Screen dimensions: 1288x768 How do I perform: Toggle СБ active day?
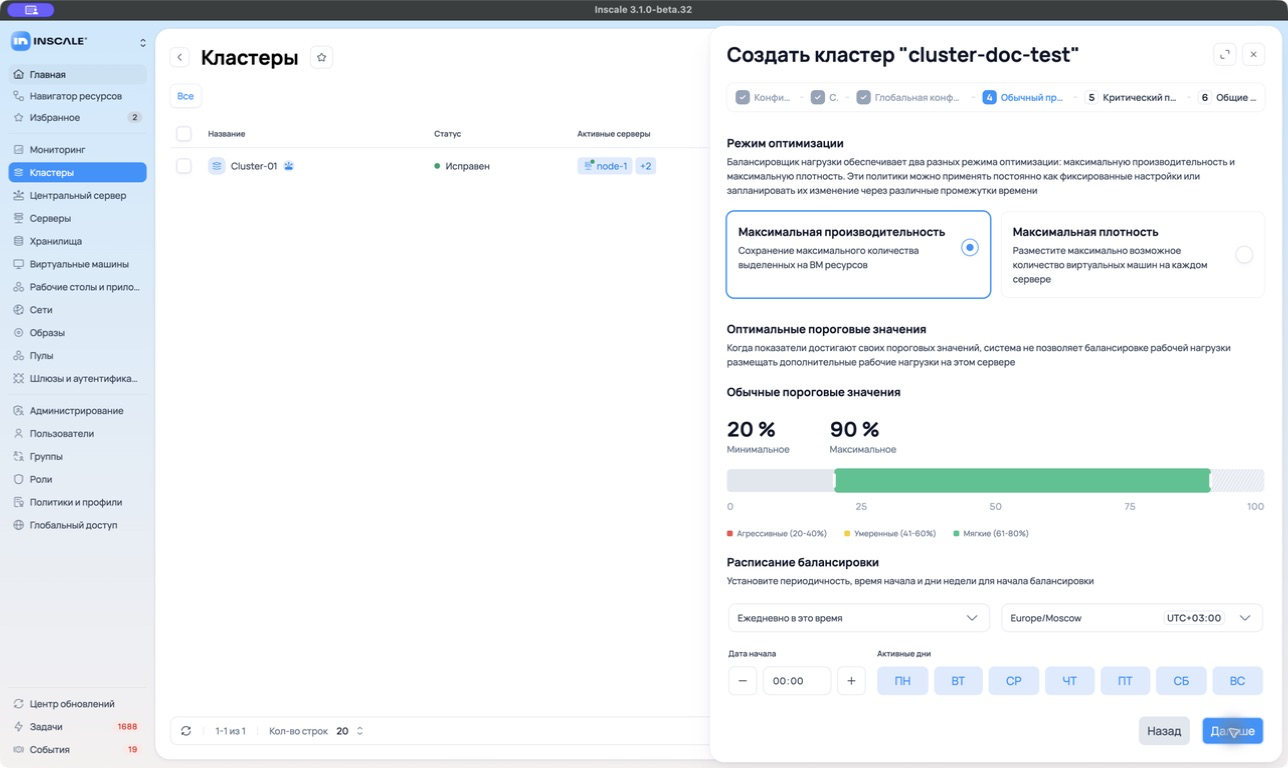(x=1181, y=681)
